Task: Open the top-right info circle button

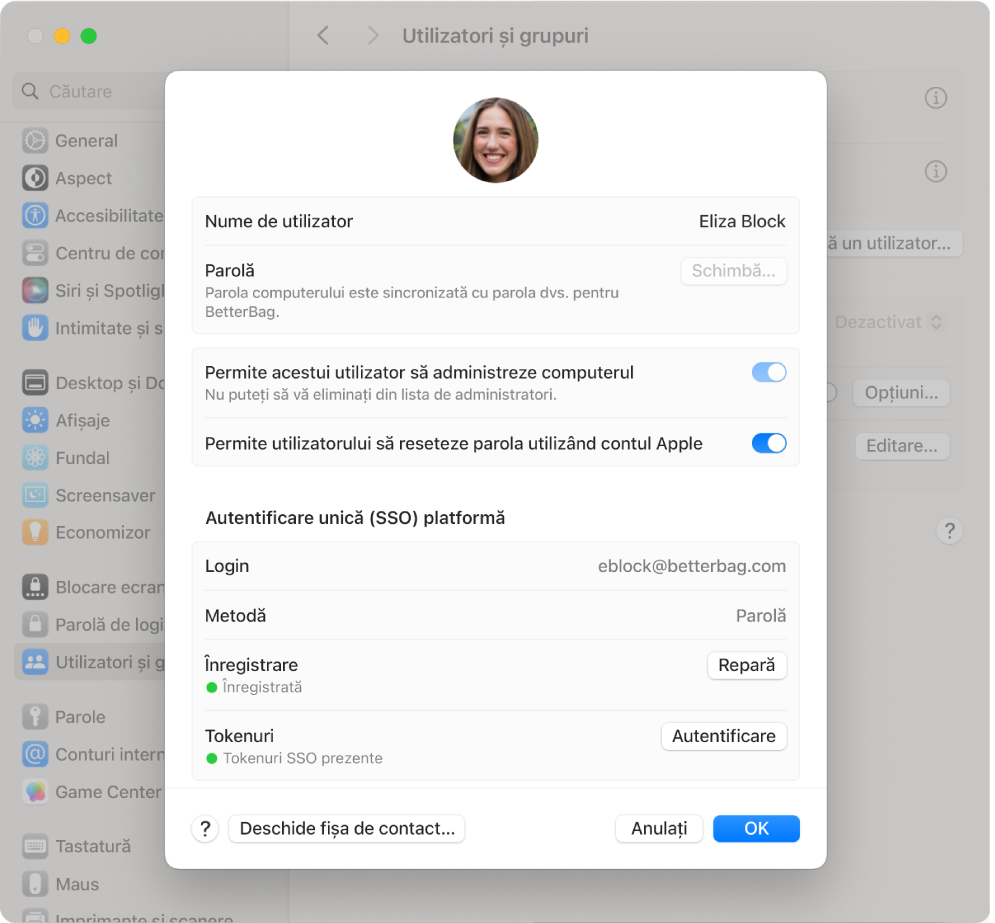Action: click(935, 98)
